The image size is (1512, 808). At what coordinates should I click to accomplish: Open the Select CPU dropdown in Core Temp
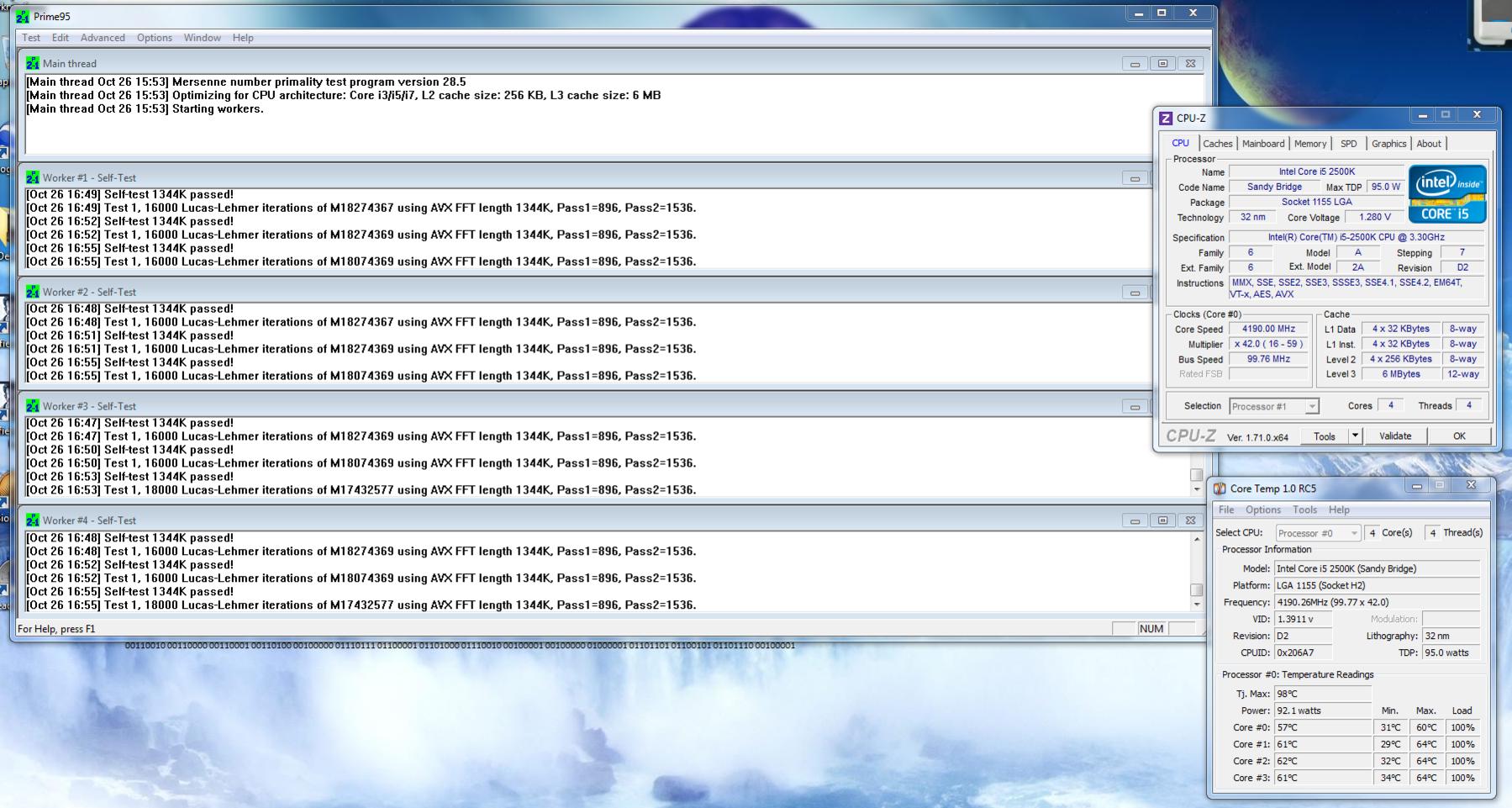click(1318, 533)
